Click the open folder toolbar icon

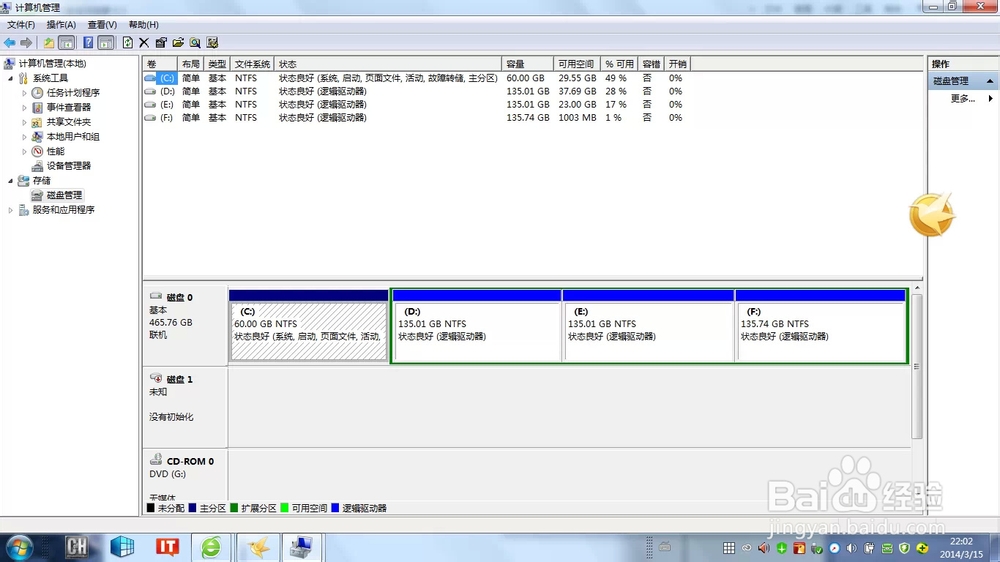(178, 43)
